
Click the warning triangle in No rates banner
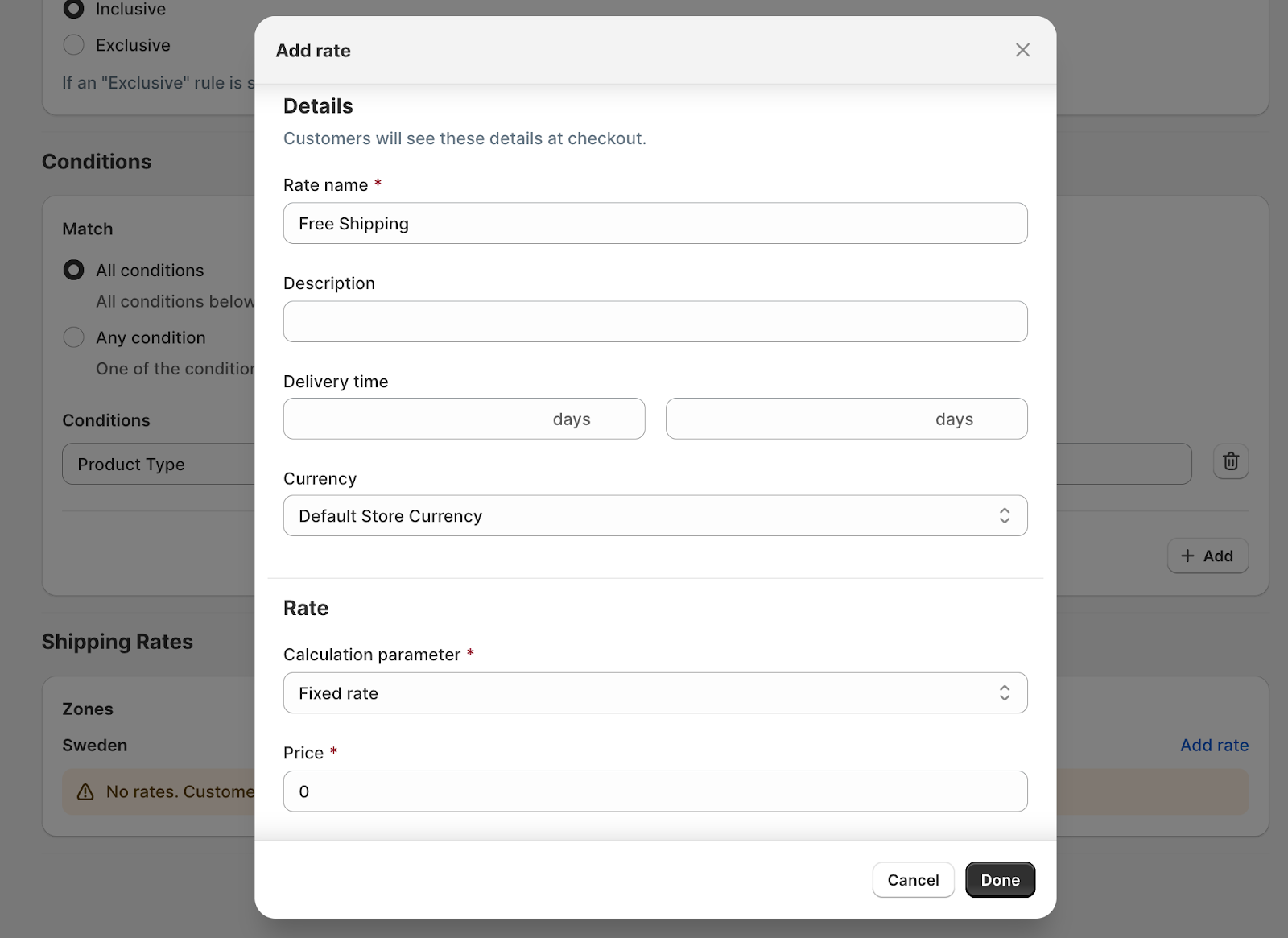point(85,792)
